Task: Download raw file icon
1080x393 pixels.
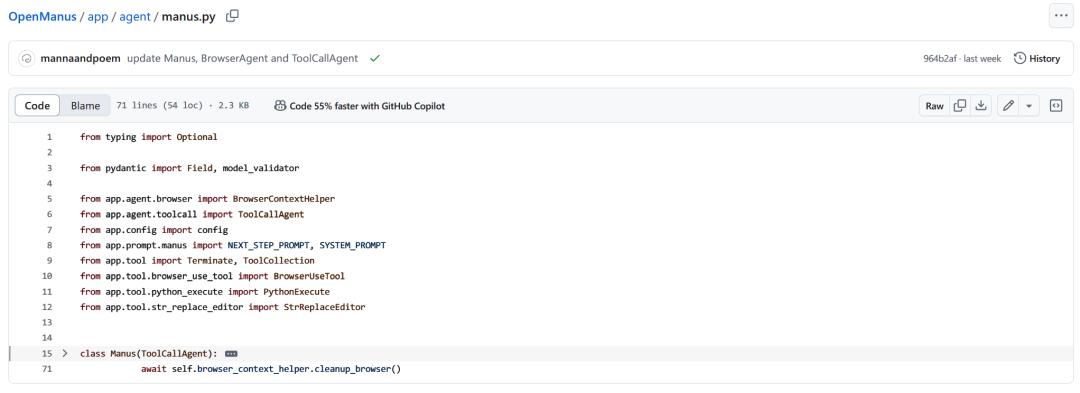Action: click(981, 105)
